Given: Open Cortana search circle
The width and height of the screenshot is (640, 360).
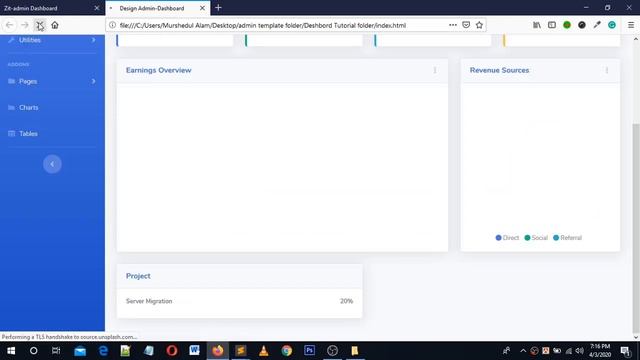Looking at the screenshot, I should tap(33, 351).
